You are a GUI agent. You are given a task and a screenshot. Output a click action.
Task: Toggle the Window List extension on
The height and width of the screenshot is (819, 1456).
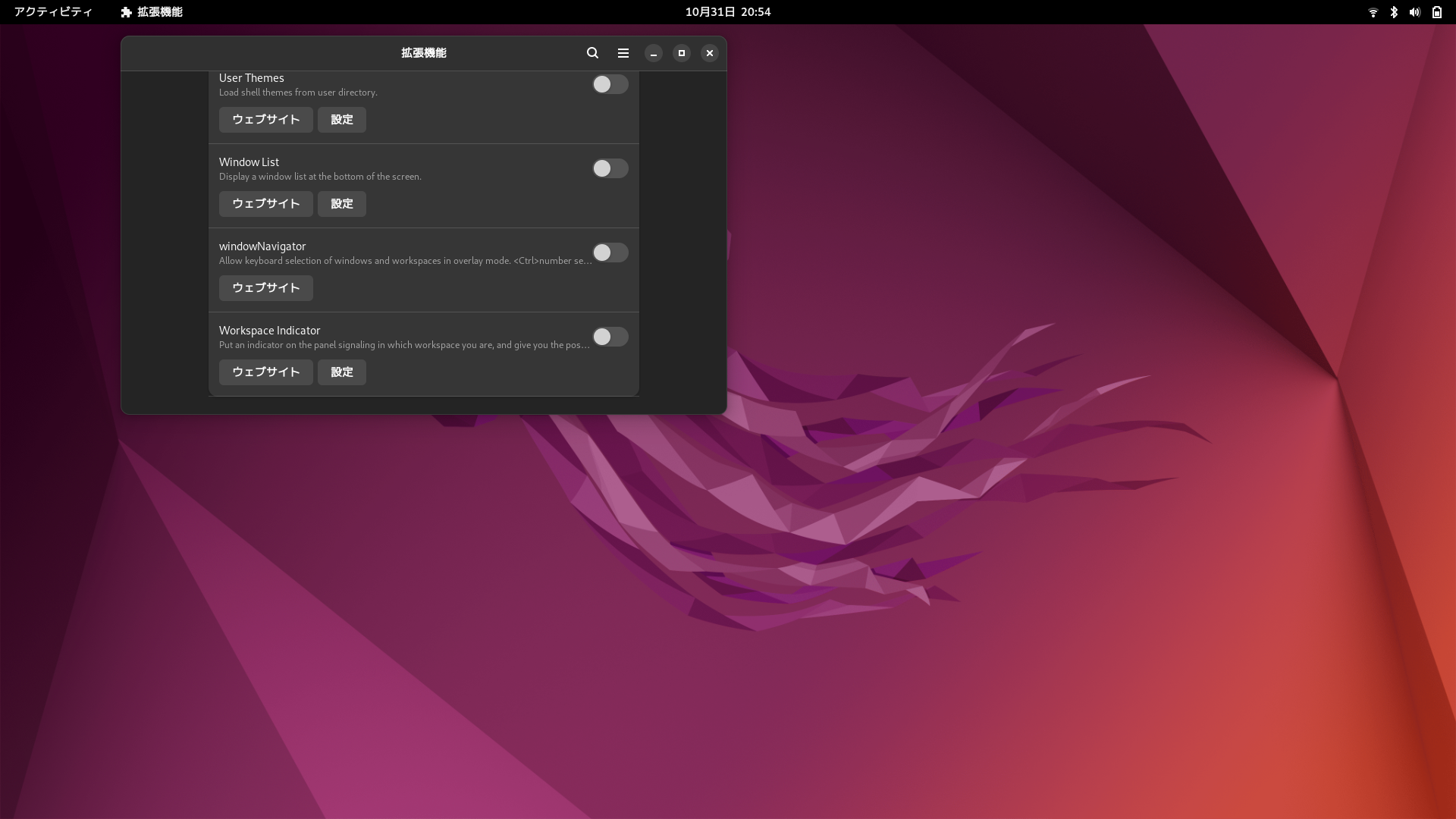tap(610, 168)
